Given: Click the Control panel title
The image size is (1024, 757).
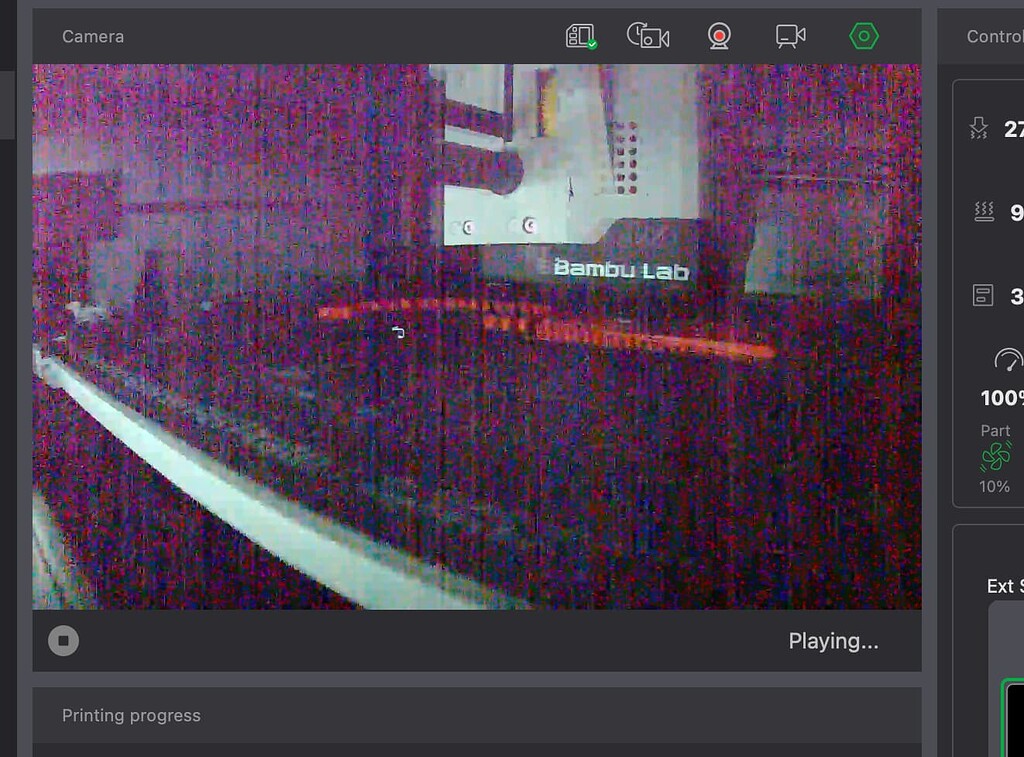Looking at the screenshot, I should pos(995,37).
